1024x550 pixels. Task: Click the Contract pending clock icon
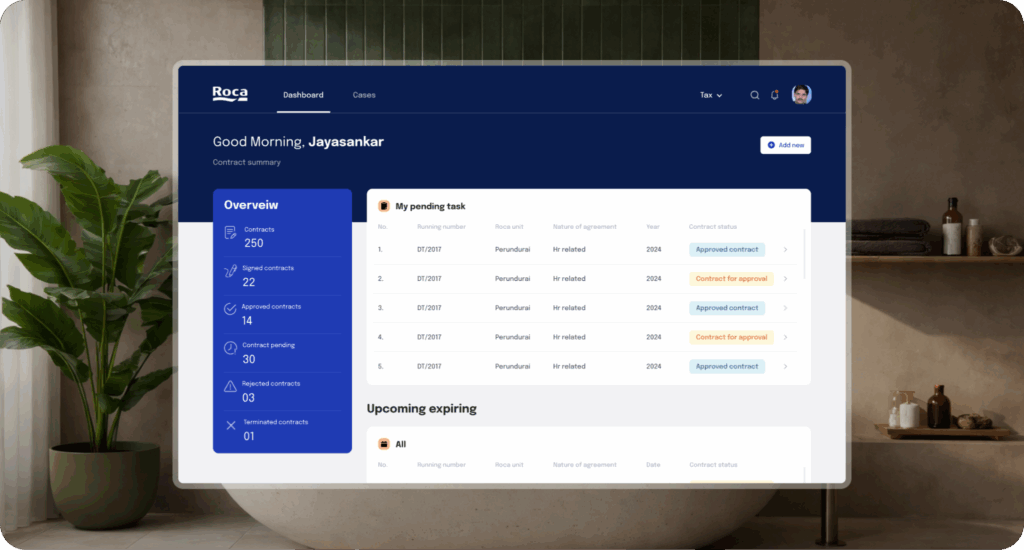point(230,348)
